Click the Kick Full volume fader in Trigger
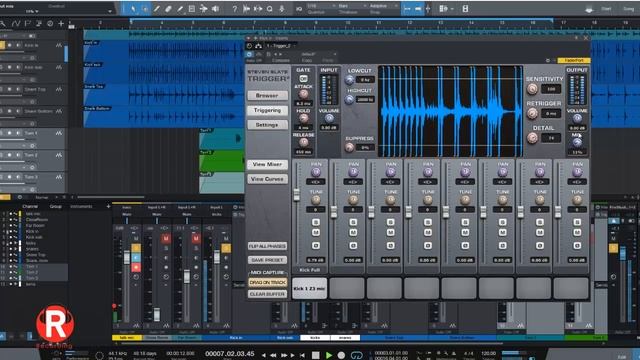Image resolution: width=640 pixels, height=360 pixels. coord(297,195)
